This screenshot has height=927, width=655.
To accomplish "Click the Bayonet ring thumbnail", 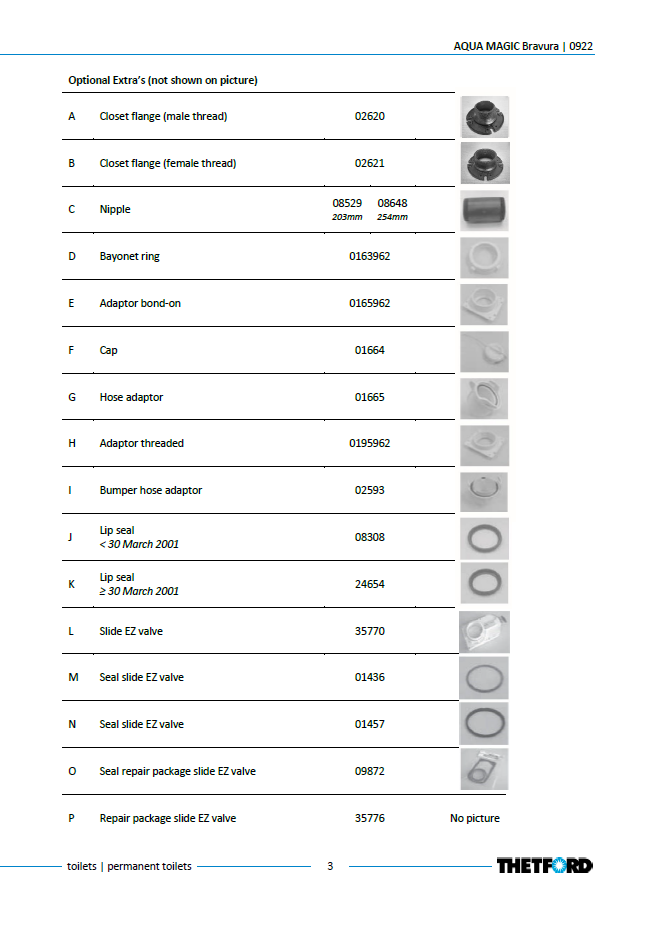I will 484,258.
